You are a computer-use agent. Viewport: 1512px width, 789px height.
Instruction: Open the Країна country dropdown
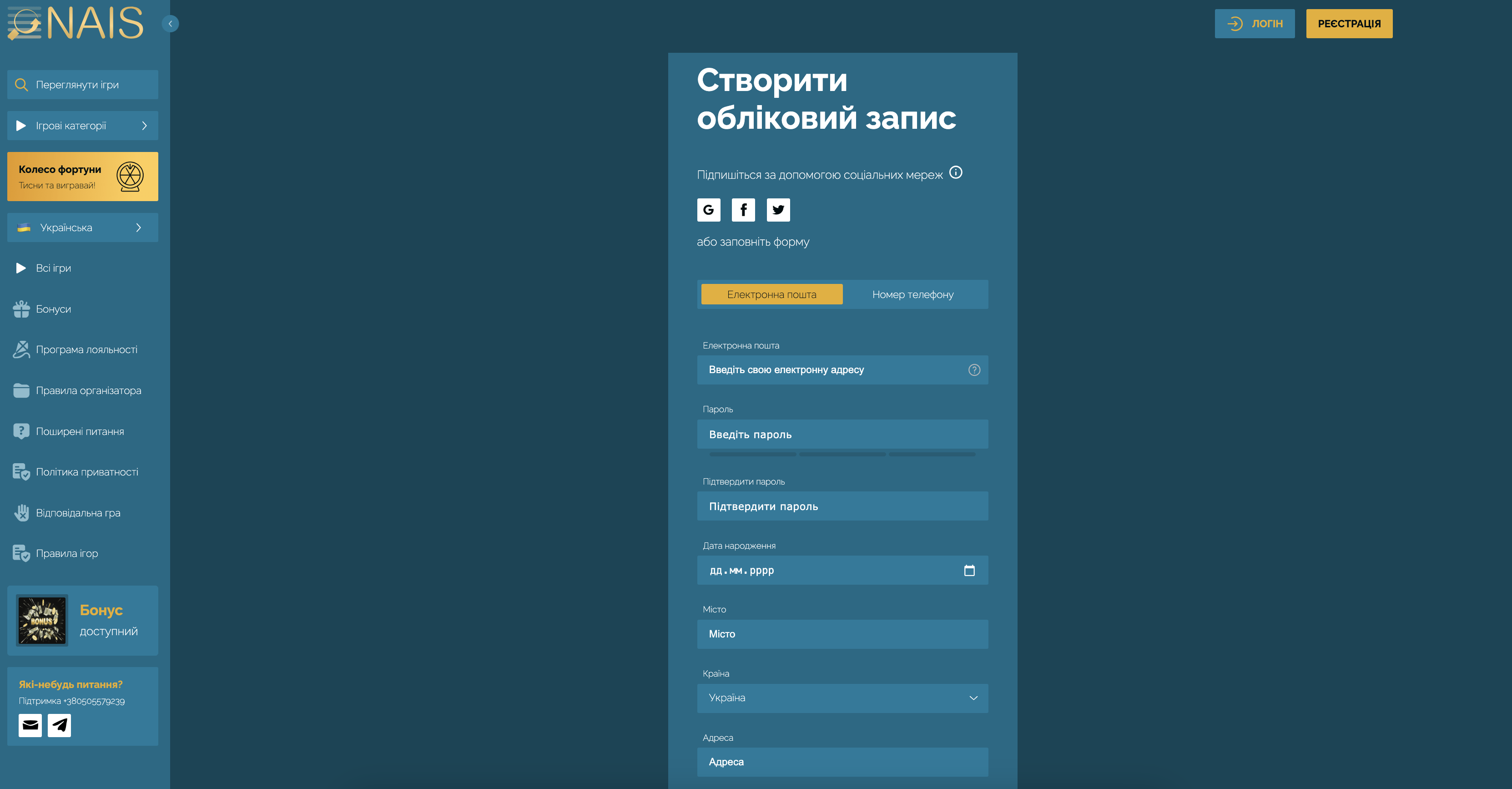tap(842, 698)
